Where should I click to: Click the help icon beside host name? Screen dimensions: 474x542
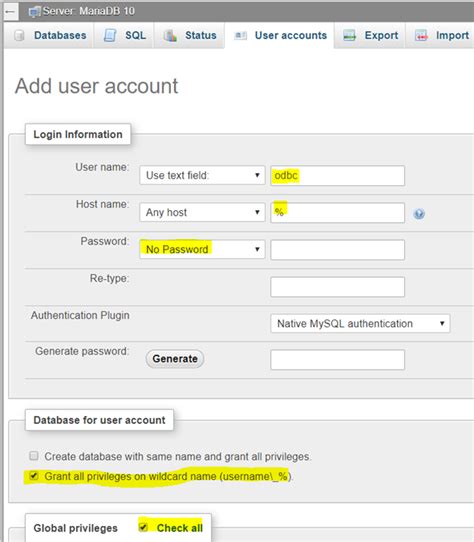point(419,214)
